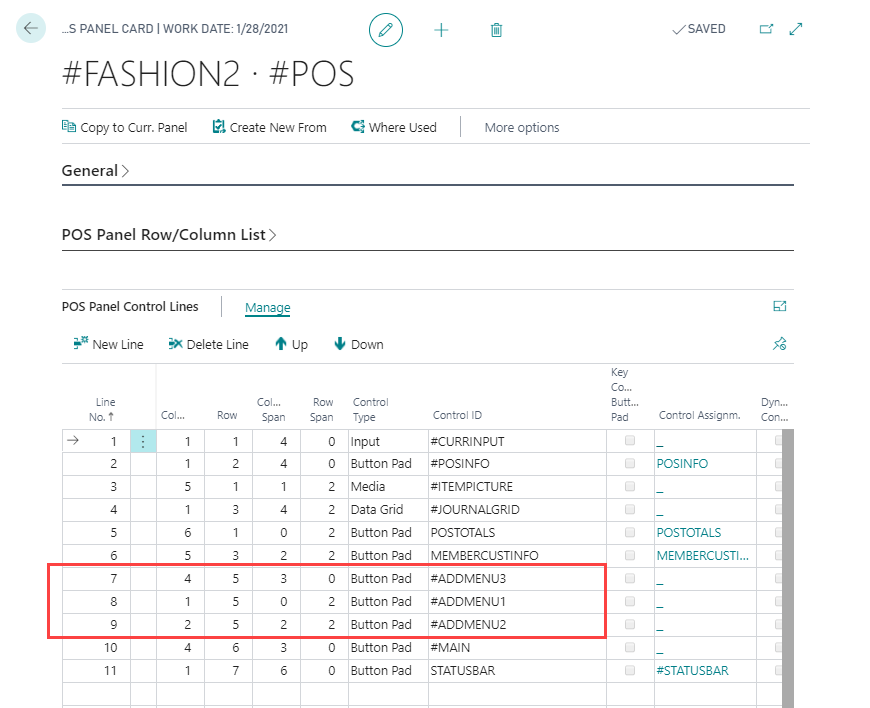870x708 pixels.
Task: Open page in new window icon
Action: (x=767, y=29)
